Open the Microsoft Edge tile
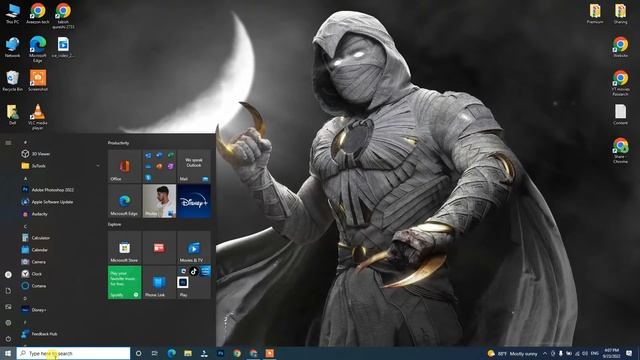The image size is (640, 360). 124,201
